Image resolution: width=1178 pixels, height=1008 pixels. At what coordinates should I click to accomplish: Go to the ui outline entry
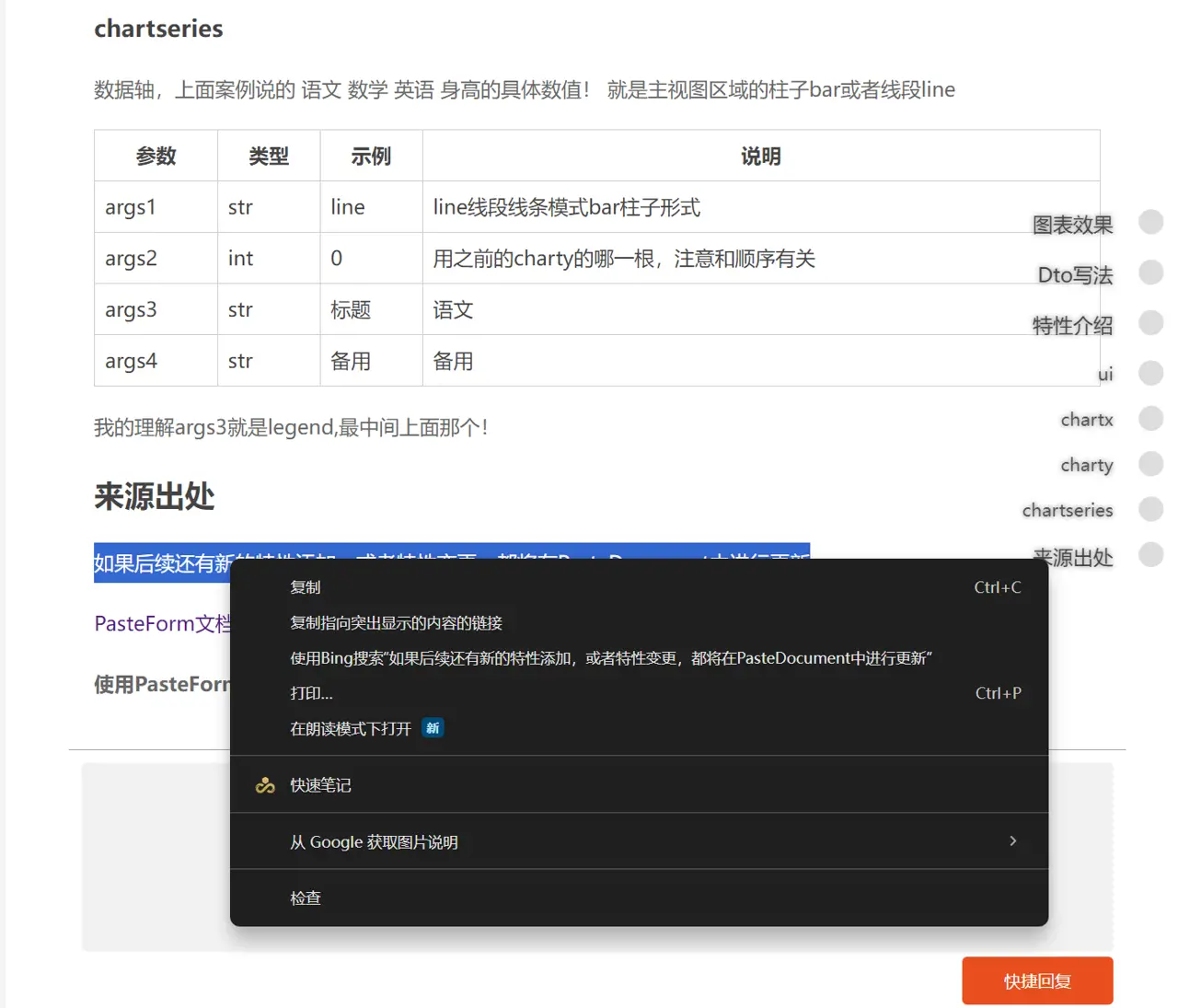(x=1105, y=374)
